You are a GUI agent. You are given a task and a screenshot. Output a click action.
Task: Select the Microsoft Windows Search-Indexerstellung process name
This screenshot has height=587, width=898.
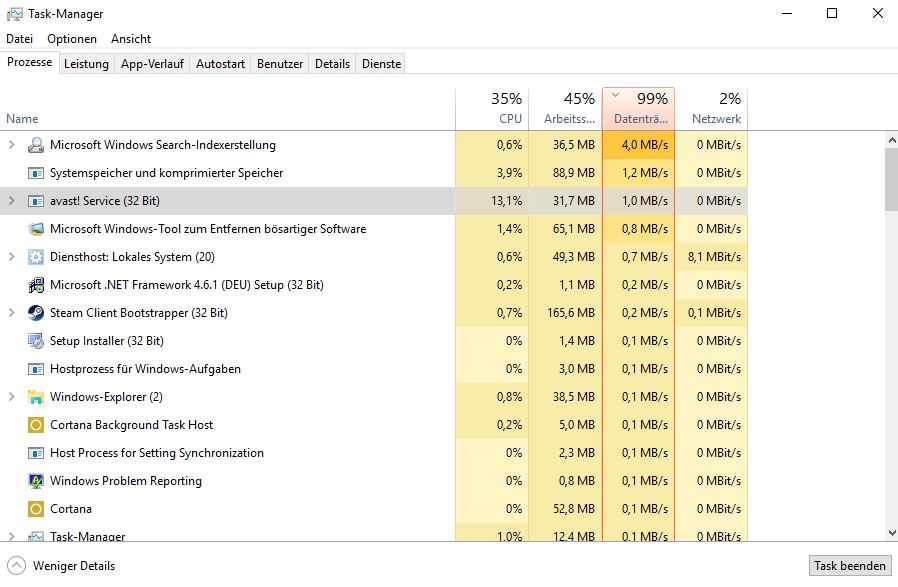(163, 145)
